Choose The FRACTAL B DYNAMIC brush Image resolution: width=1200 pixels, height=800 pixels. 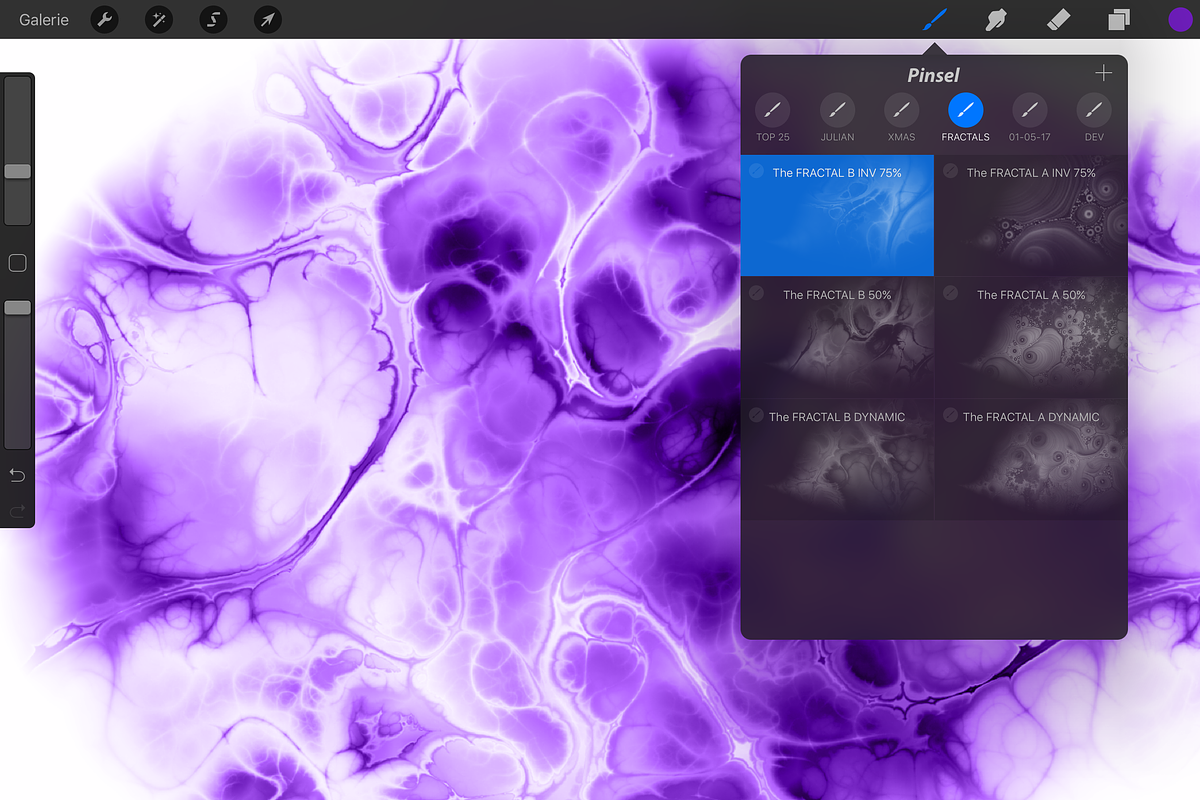(x=837, y=459)
